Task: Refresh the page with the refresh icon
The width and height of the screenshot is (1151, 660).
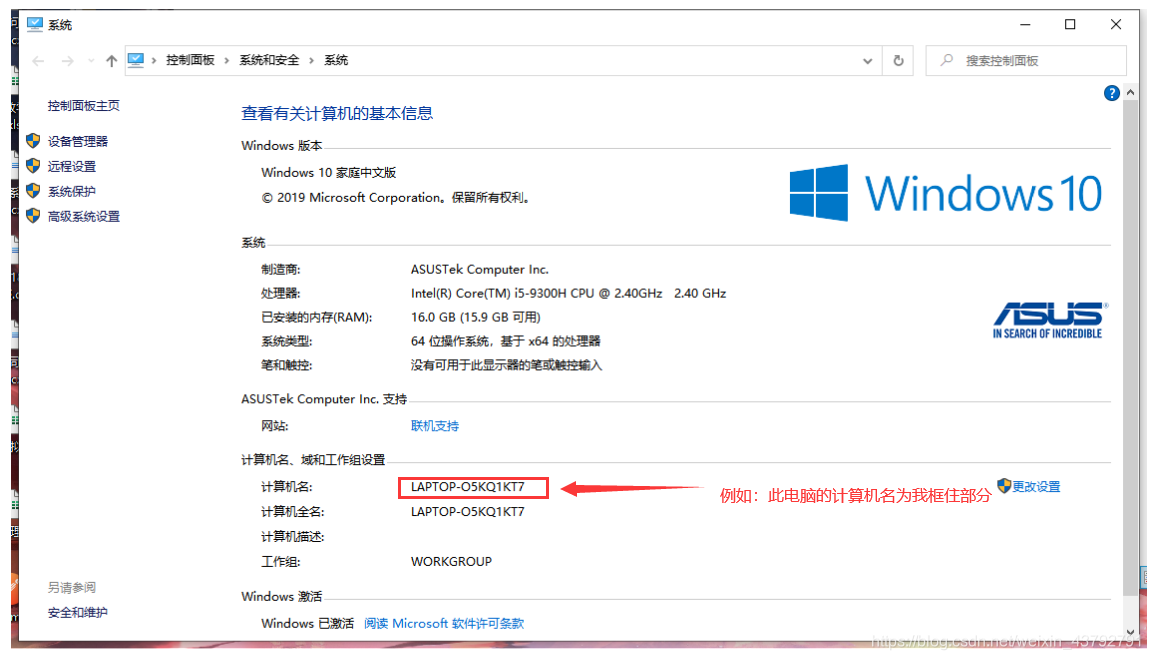Action: tap(898, 61)
